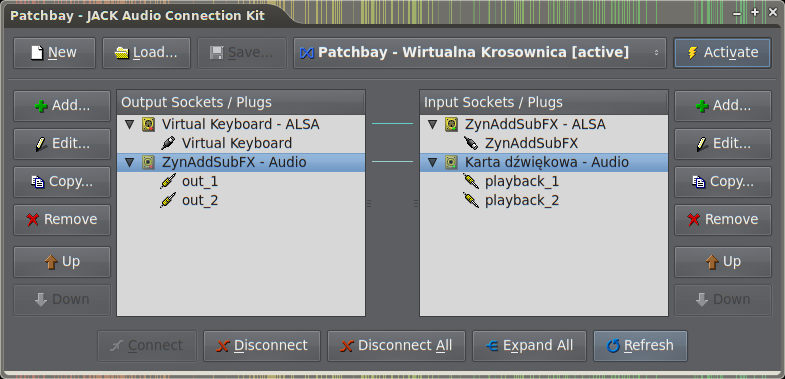Create a New patchbay definition
Viewport: 785px width, 379px height.
[x=54, y=53]
